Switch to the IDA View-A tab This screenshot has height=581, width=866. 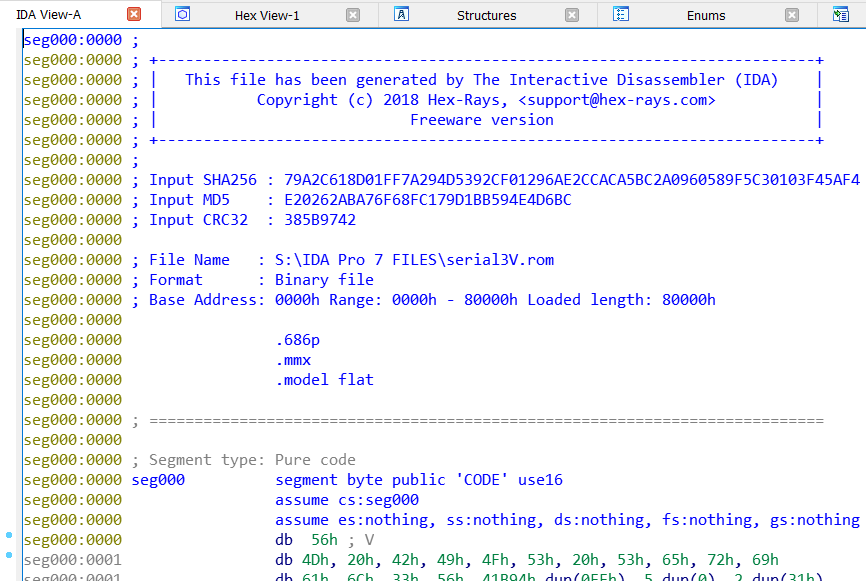[49, 14]
